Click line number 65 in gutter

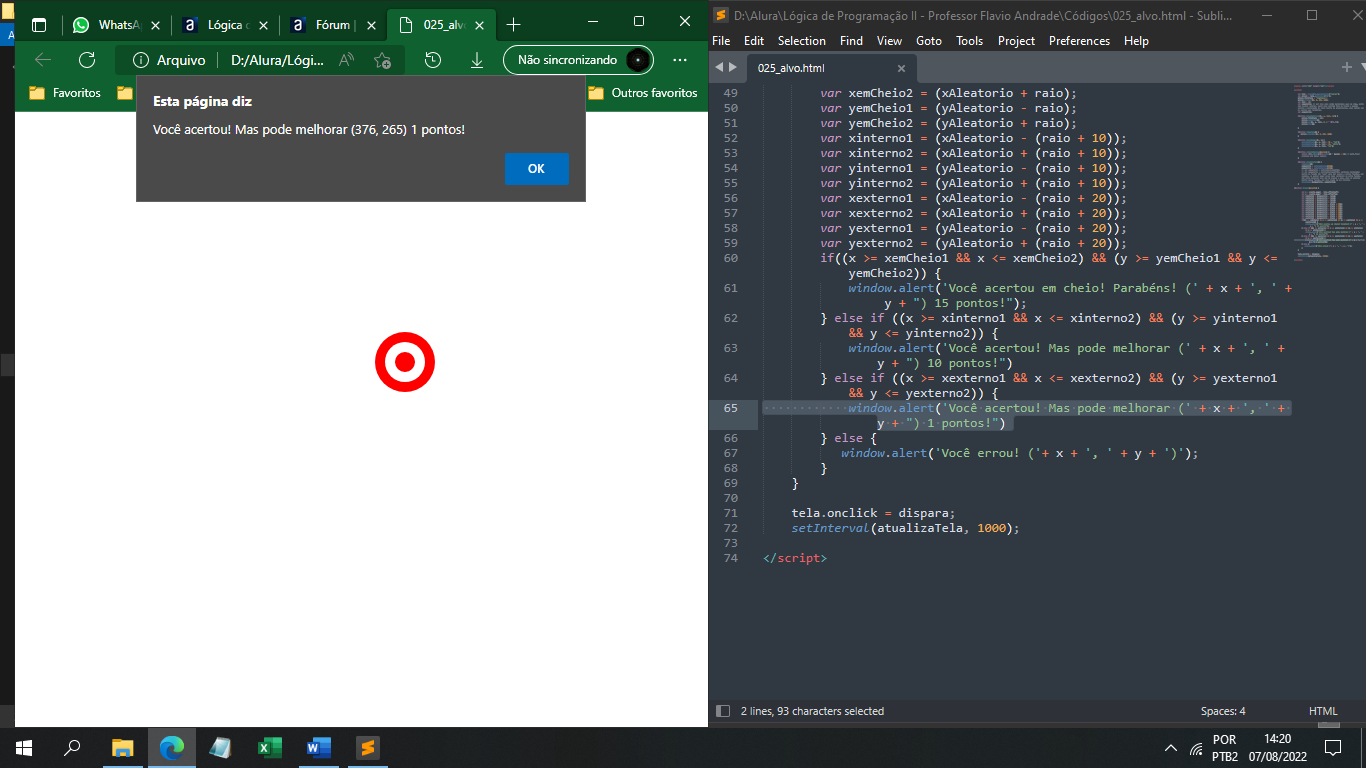click(729, 408)
